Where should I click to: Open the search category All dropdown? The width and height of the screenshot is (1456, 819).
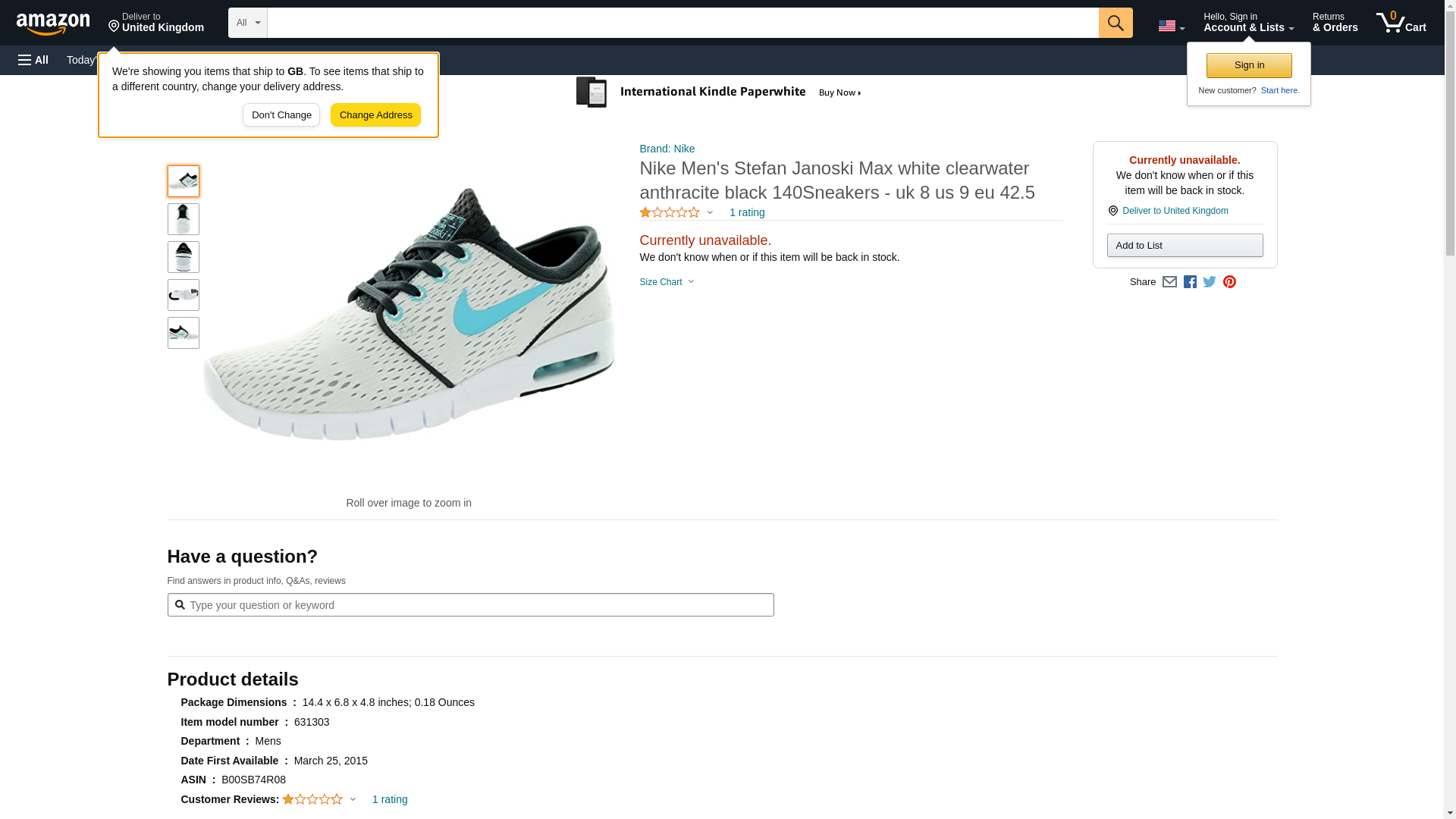point(248,23)
